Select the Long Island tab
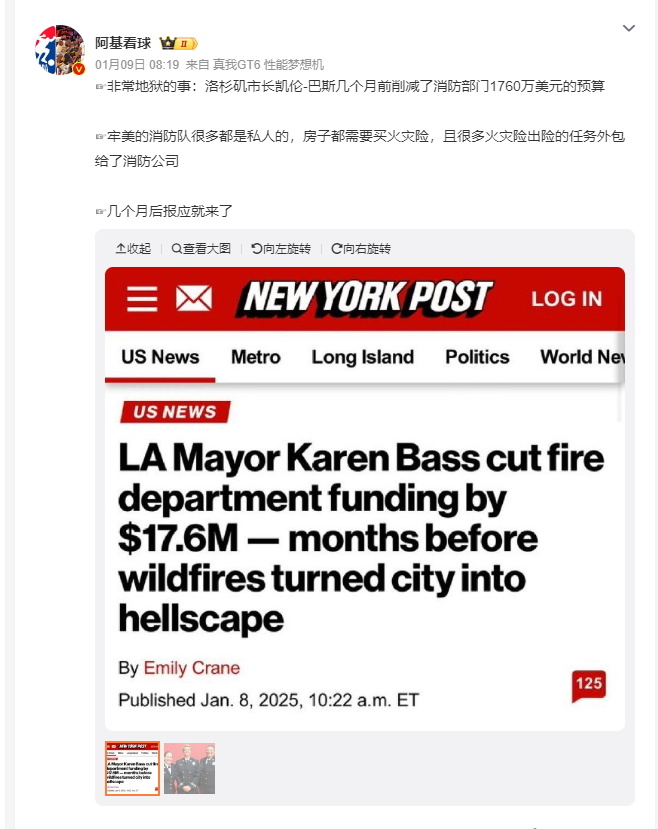Viewport: 658px width, 829px height. click(363, 357)
